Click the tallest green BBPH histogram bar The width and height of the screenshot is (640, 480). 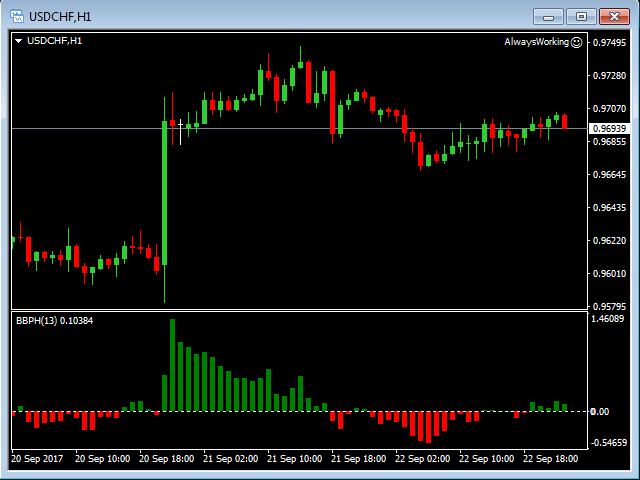click(x=172, y=365)
